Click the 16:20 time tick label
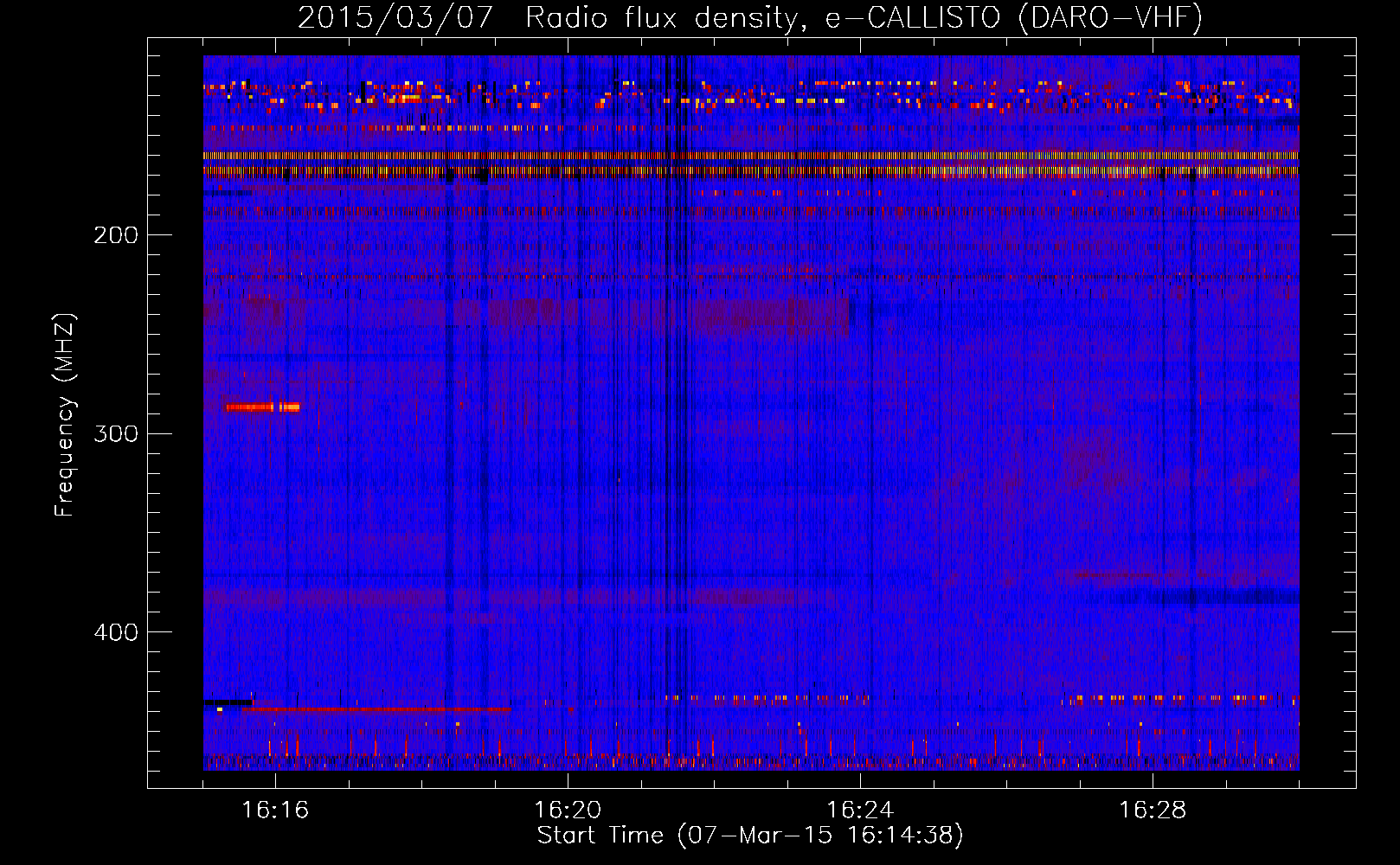Viewport: 1400px width, 865px height. 568,810
